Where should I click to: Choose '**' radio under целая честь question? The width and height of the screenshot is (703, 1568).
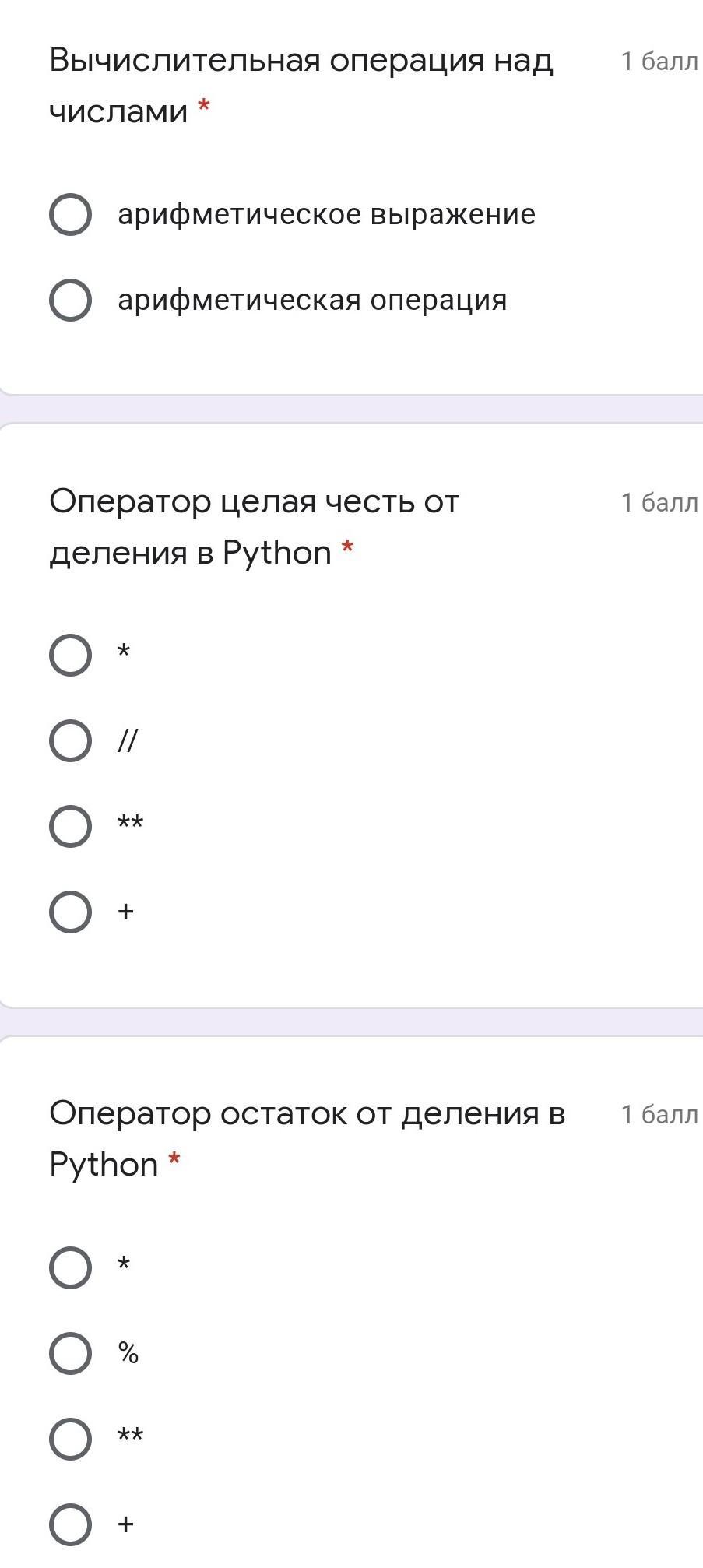click(x=70, y=826)
